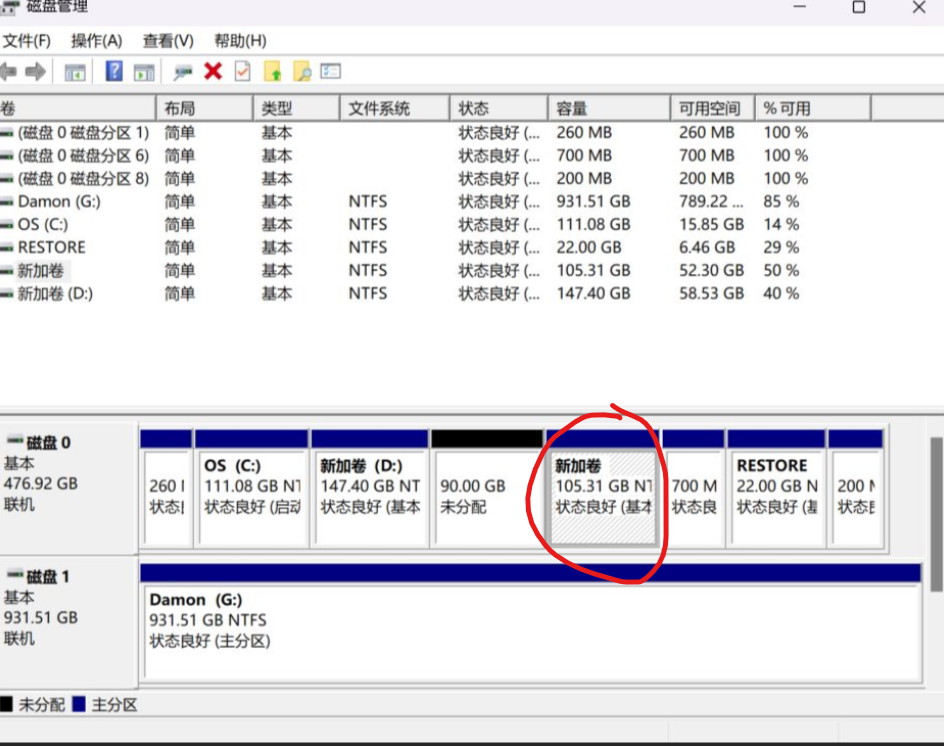Open properties via the checkmark sheet icon
This screenshot has width=944, height=746.
[x=243, y=71]
